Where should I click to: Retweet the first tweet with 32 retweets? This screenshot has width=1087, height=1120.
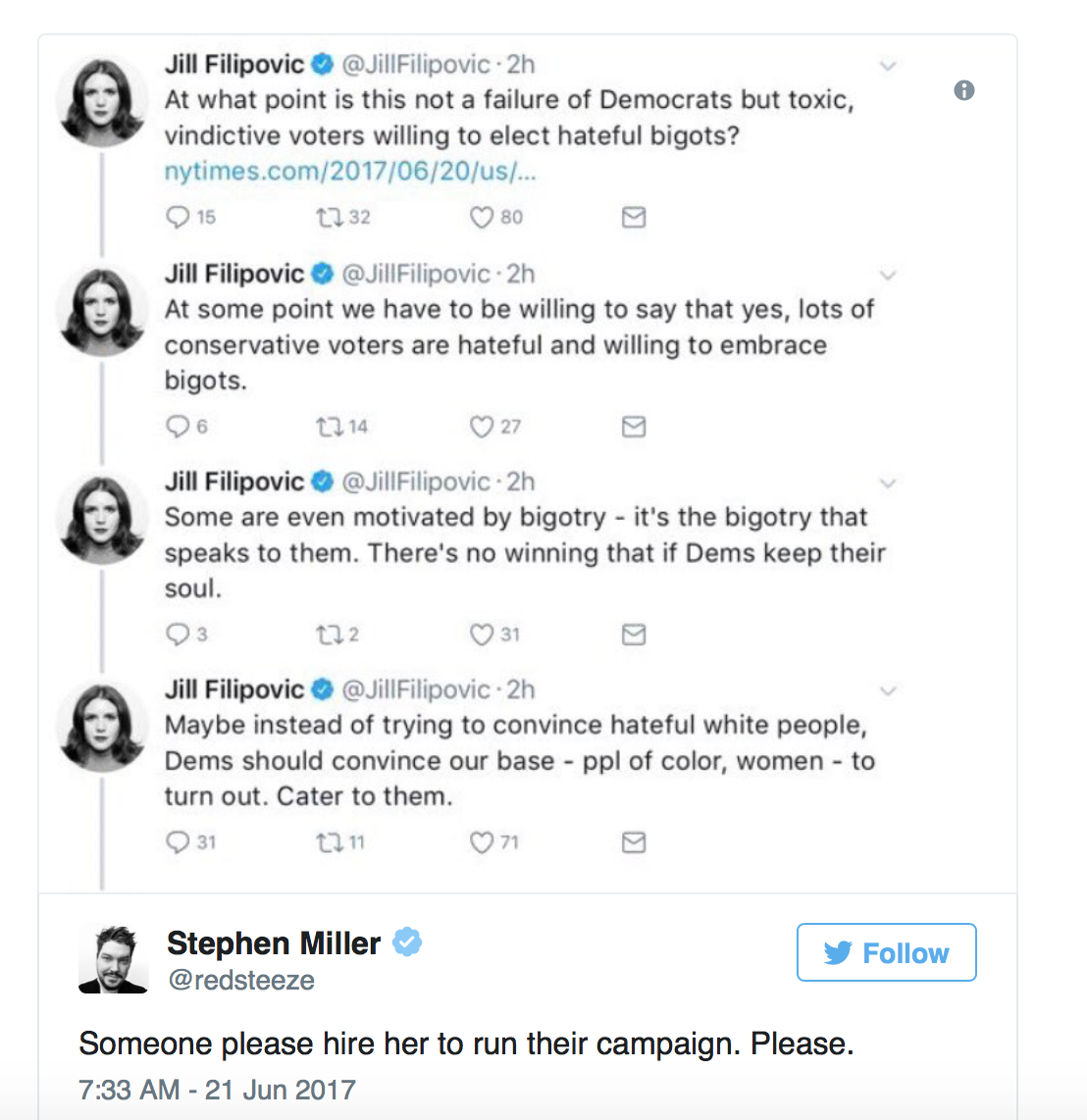point(330,217)
